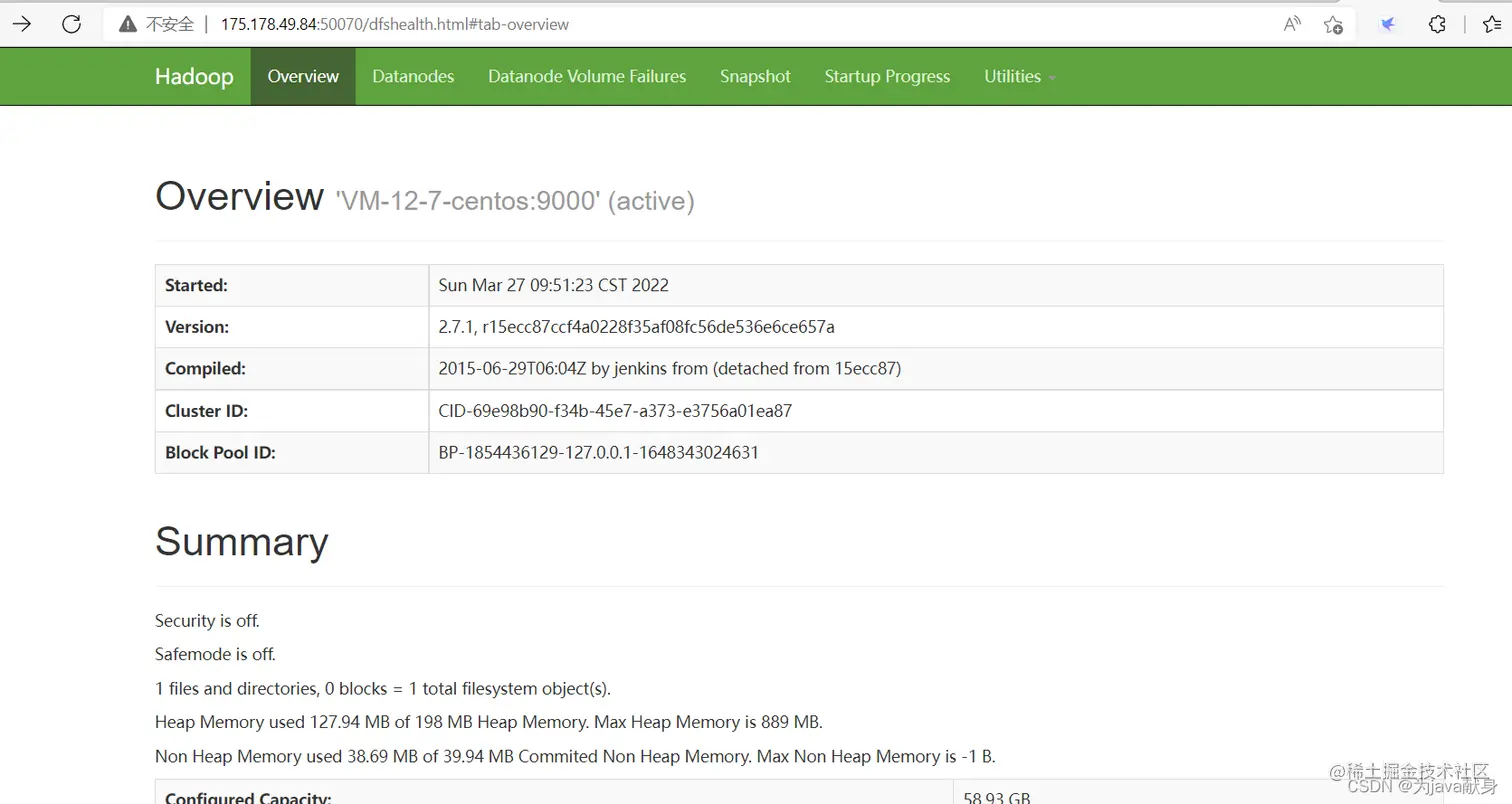Expand the Utilities dropdown menu
Image resolution: width=1512 pixels, height=804 pixels.
[x=1020, y=76]
